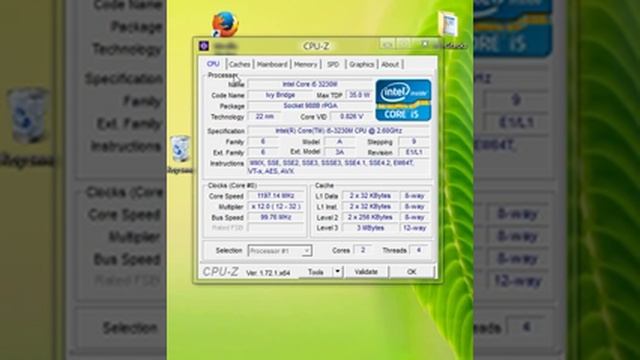Viewport: 640px width, 360px height.
Task: Select the folder icon on the desktop
Action: click(448, 24)
